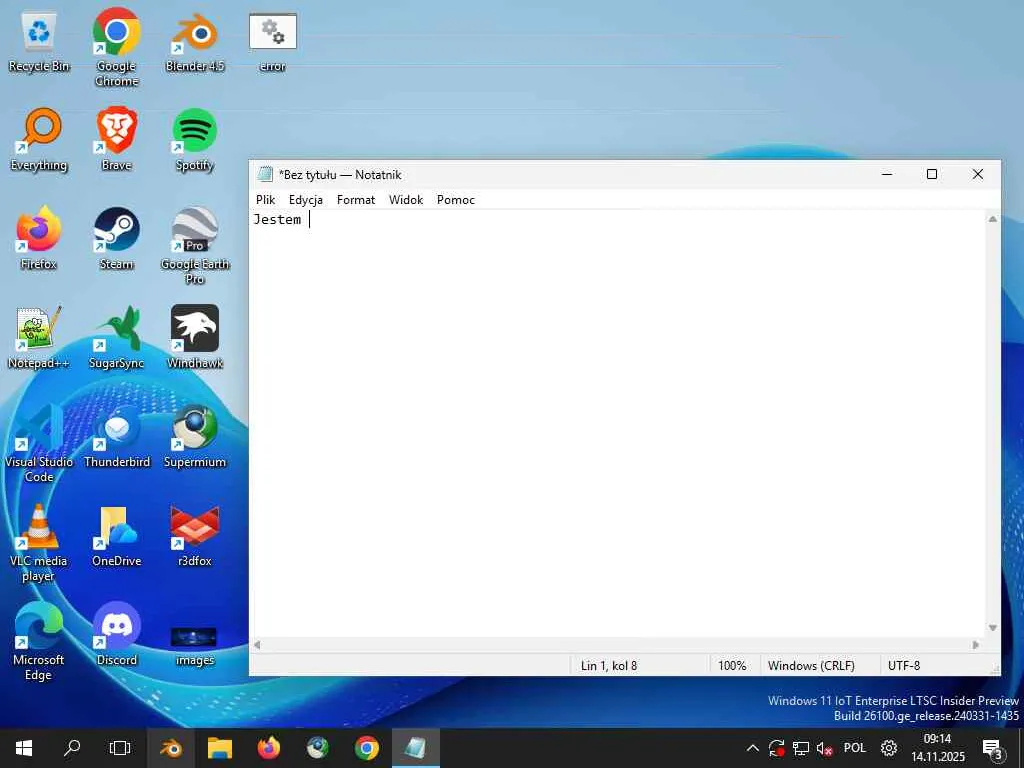Open File Explorer from the taskbar
The height and width of the screenshot is (768, 1024).
click(x=220, y=748)
